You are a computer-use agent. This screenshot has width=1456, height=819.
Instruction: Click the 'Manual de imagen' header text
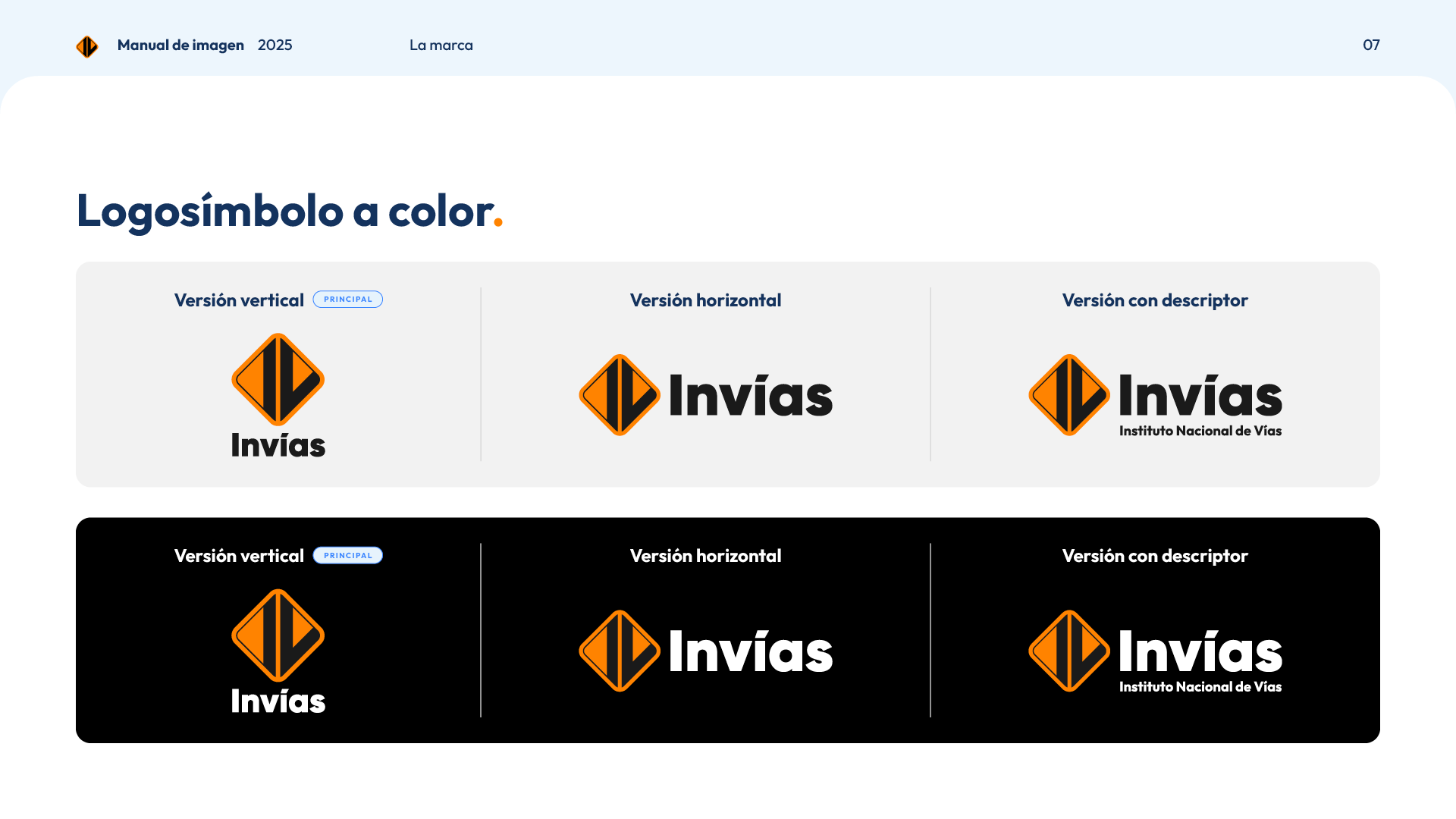180,45
